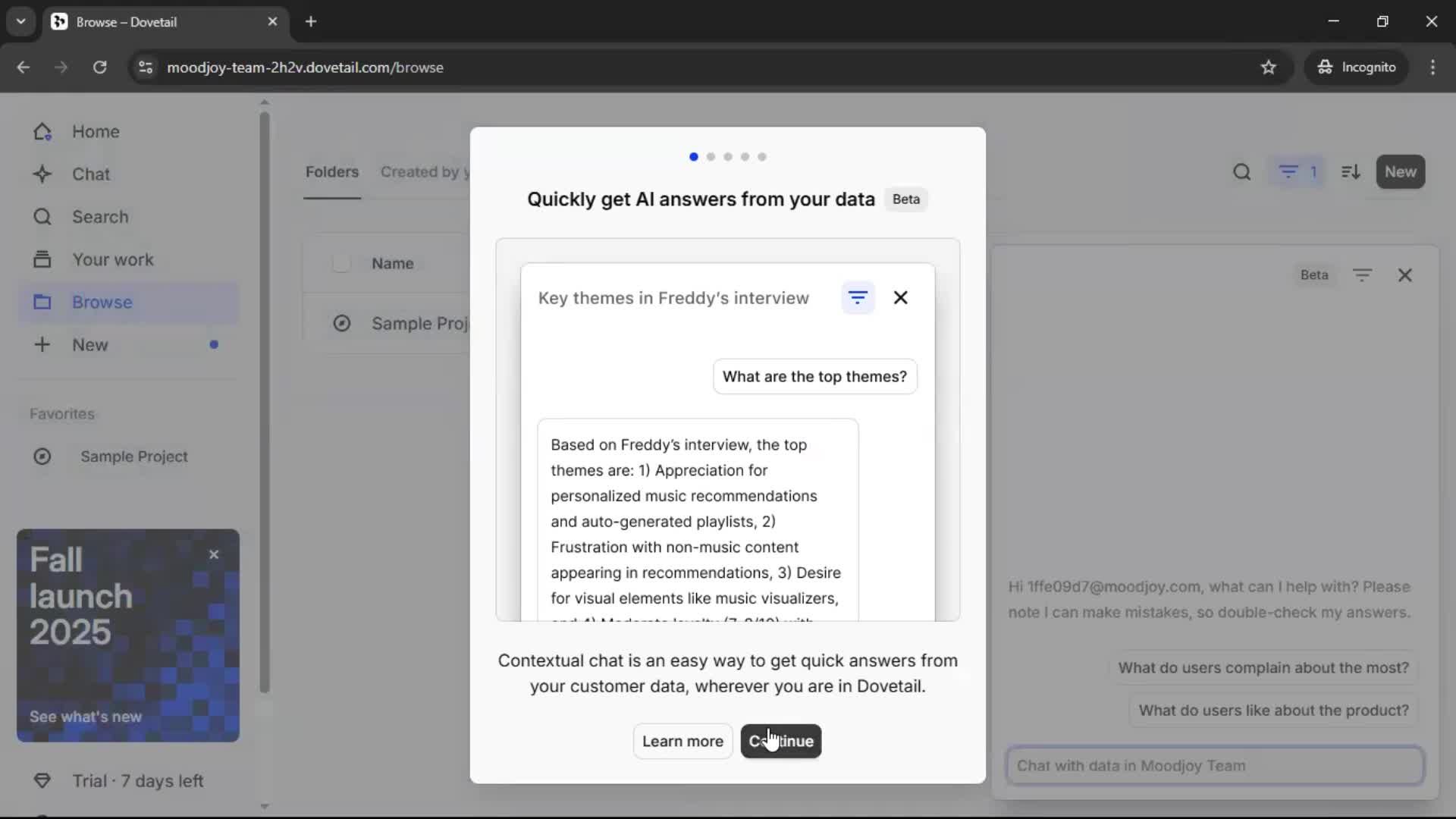The width and height of the screenshot is (1456, 819).
Task: Open the Chat sparkle icon
Action: pyautogui.click(x=42, y=174)
